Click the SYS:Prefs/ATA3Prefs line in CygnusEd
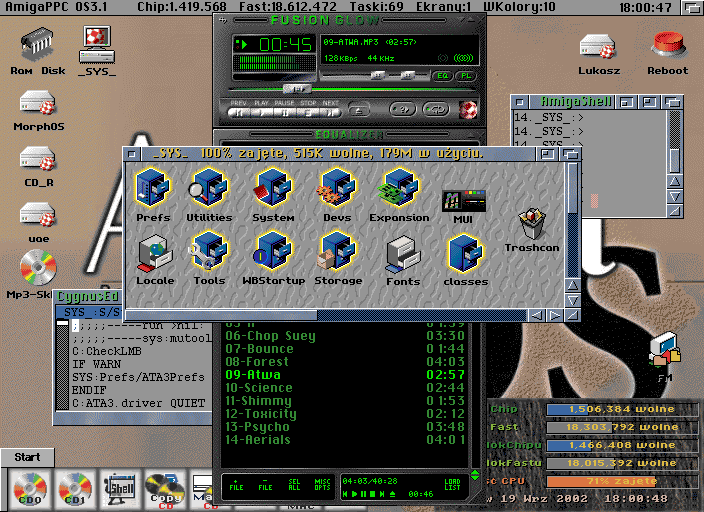704x512 pixels. click(138, 377)
